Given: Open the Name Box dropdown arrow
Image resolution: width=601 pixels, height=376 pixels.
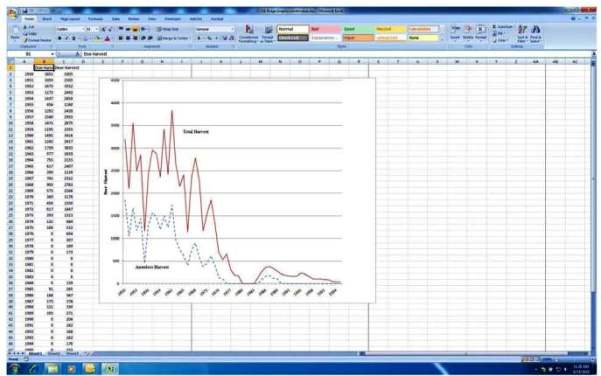Looking at the screenshot, I should pyautogui.click(x=52, y=54).
